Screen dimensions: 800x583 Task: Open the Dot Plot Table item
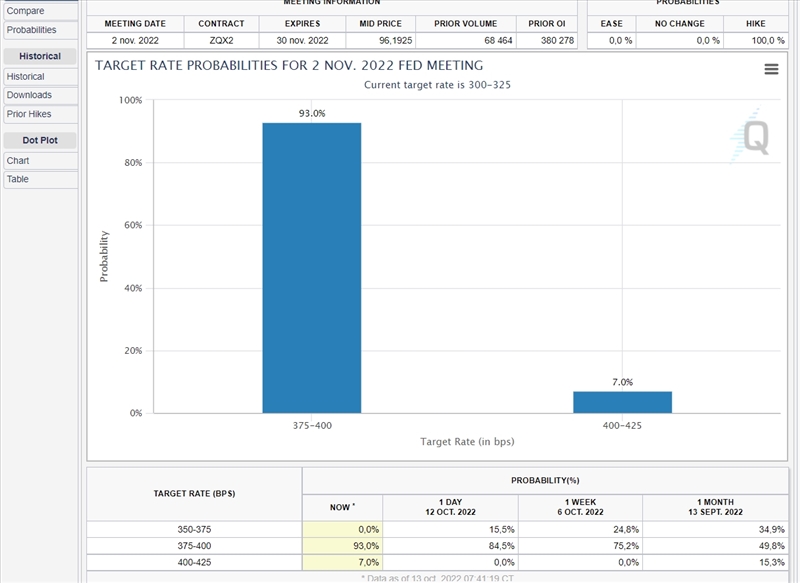click(x=41, y=179)
